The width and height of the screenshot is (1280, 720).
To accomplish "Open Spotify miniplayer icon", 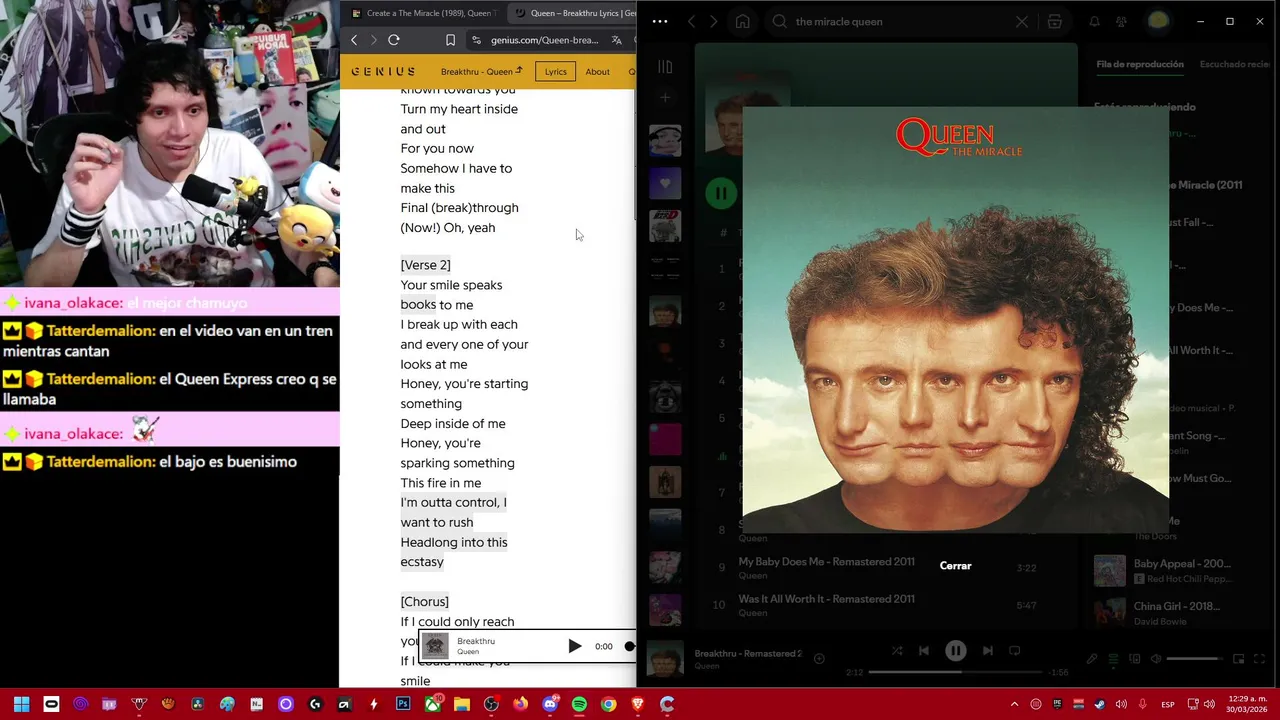I will (x=1238, y=659).
